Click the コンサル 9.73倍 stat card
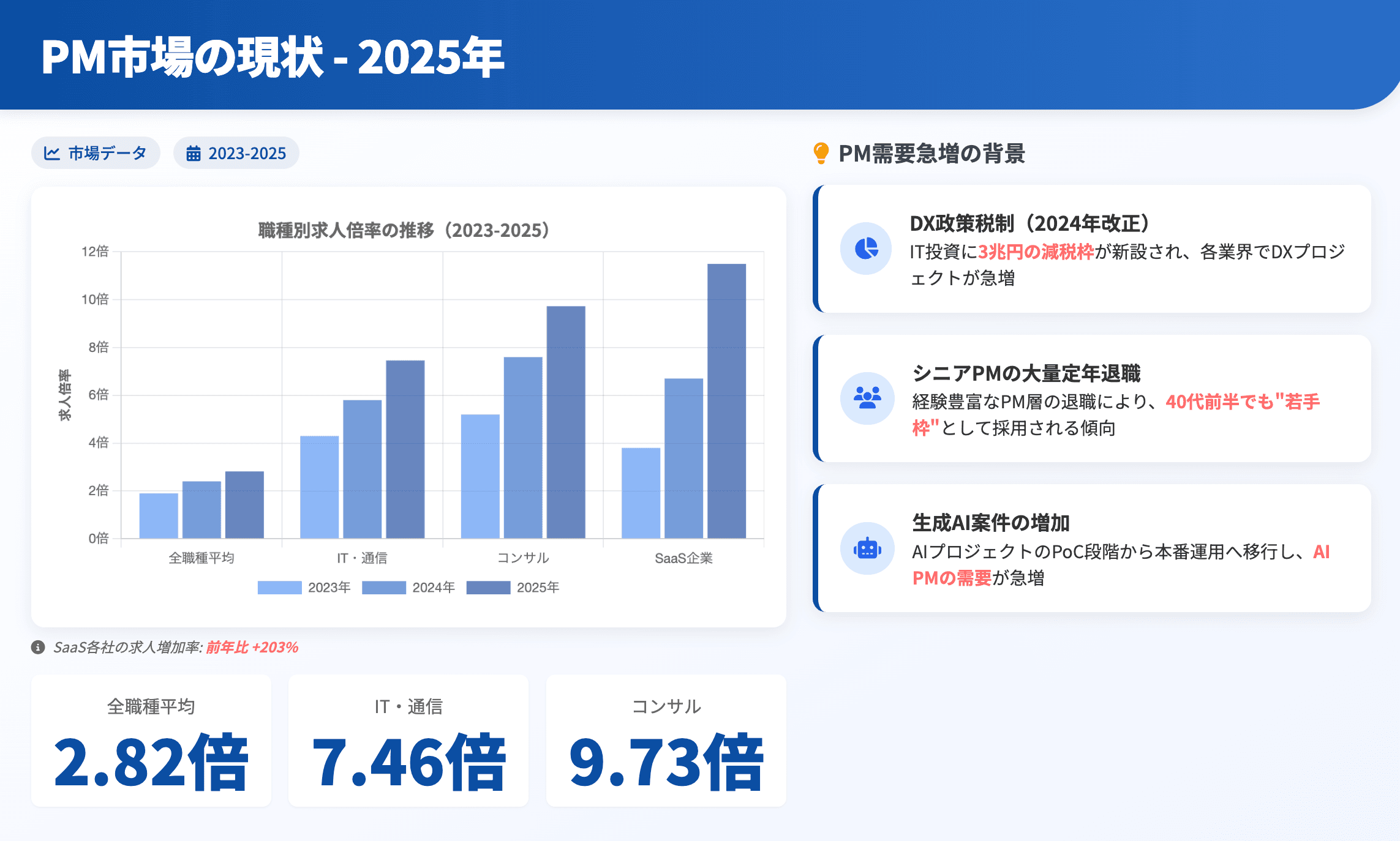Viewport: 1400px width, 841px height. 666,739
